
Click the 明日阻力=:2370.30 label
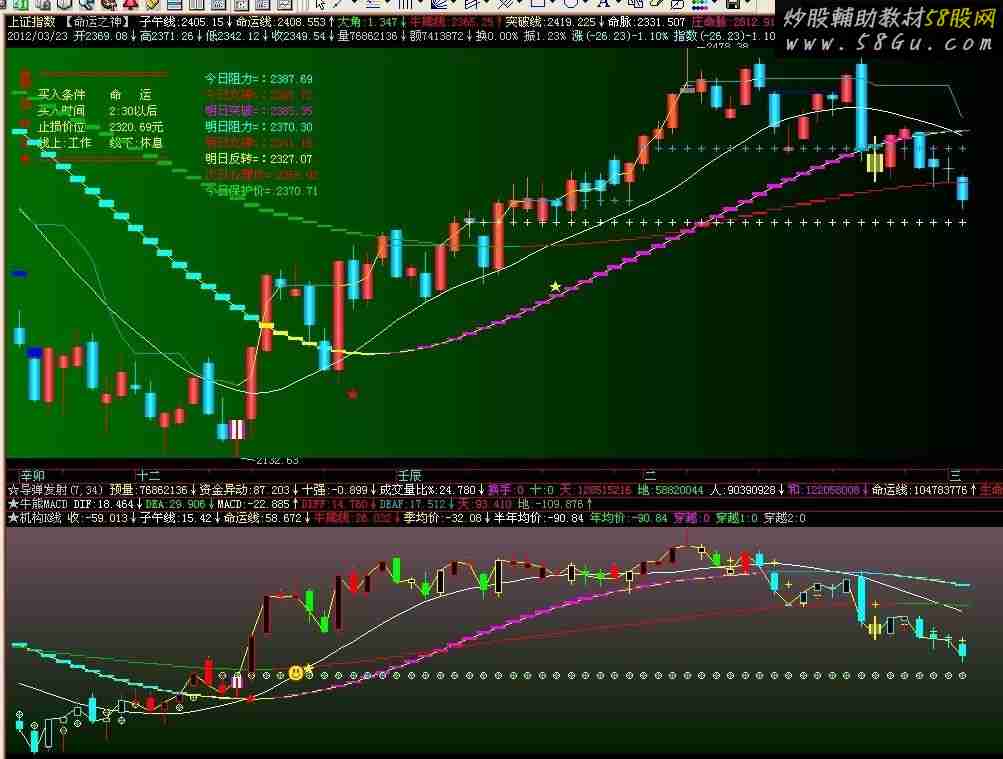coord(259,127)
